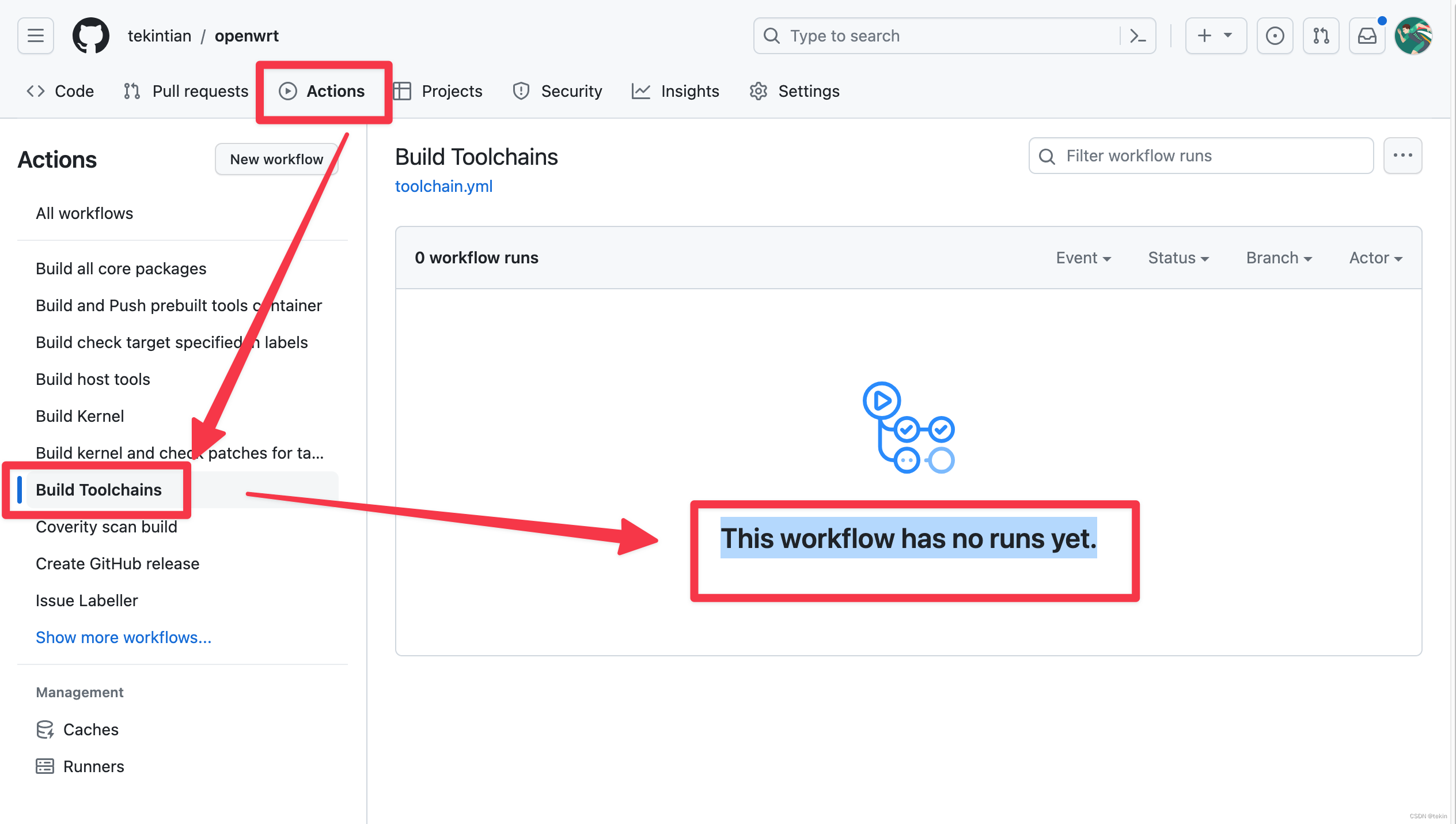Click the Runners server icon
The image size is (1456, 824).
45,766
